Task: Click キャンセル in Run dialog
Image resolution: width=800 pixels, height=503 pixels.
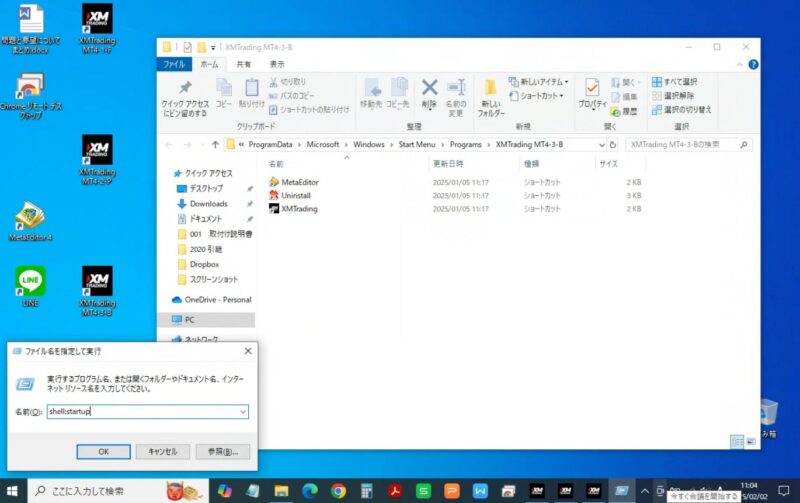Action: coord(163,451)
